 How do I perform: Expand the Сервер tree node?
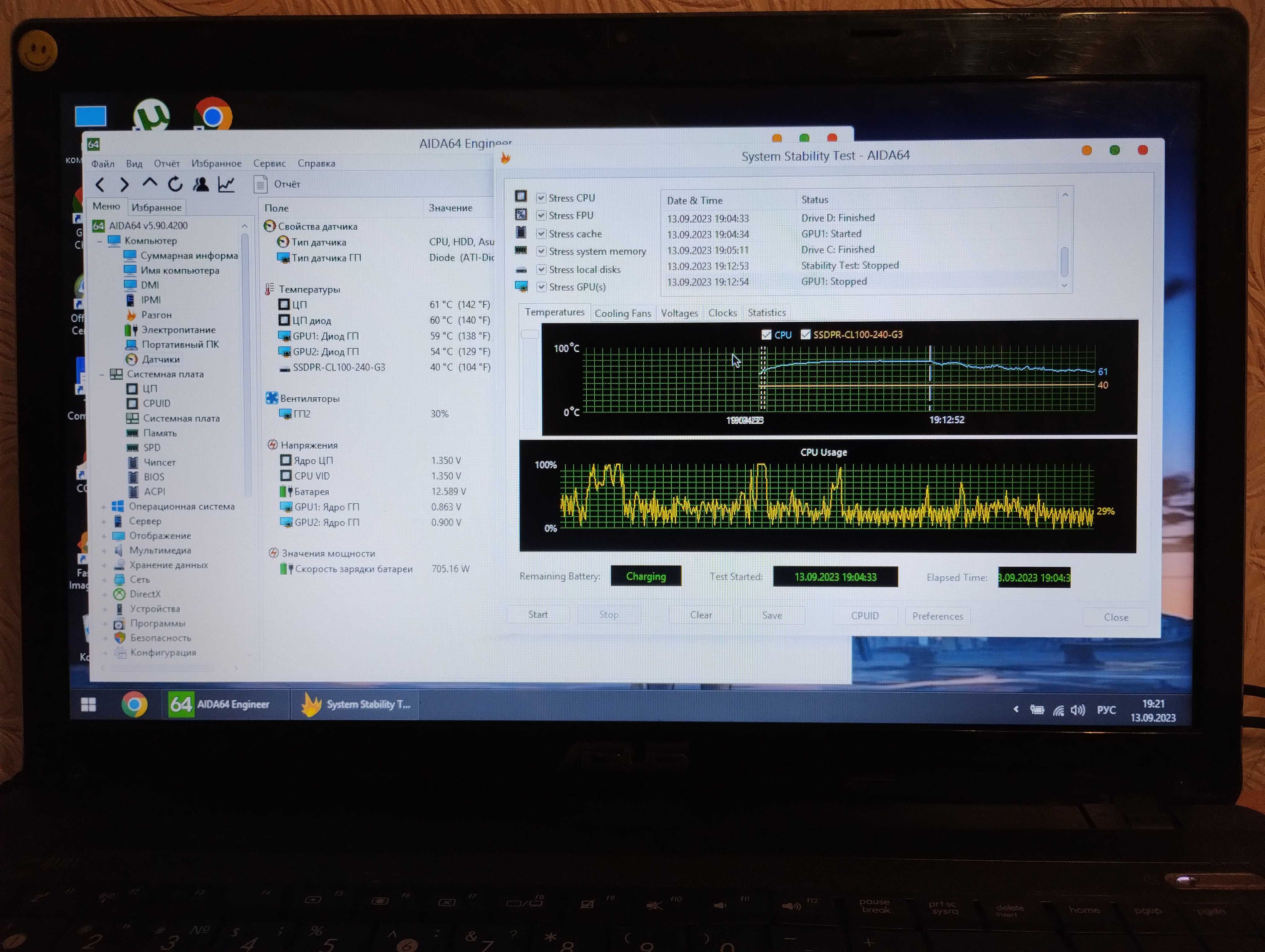(x=104, y=522)
